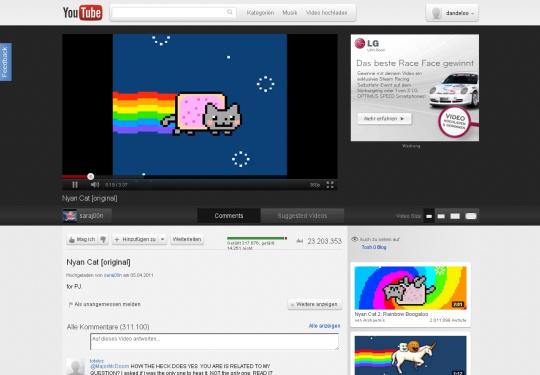Click Alle anzeigen comments link
The image size is (540, 375).
click(x=324, y=326)
